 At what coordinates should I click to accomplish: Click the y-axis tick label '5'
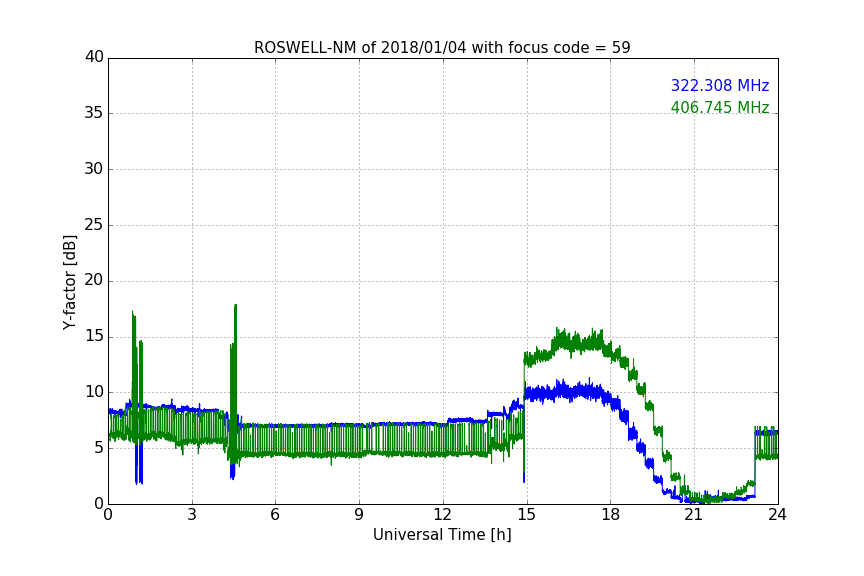click(x=99, y=448)
